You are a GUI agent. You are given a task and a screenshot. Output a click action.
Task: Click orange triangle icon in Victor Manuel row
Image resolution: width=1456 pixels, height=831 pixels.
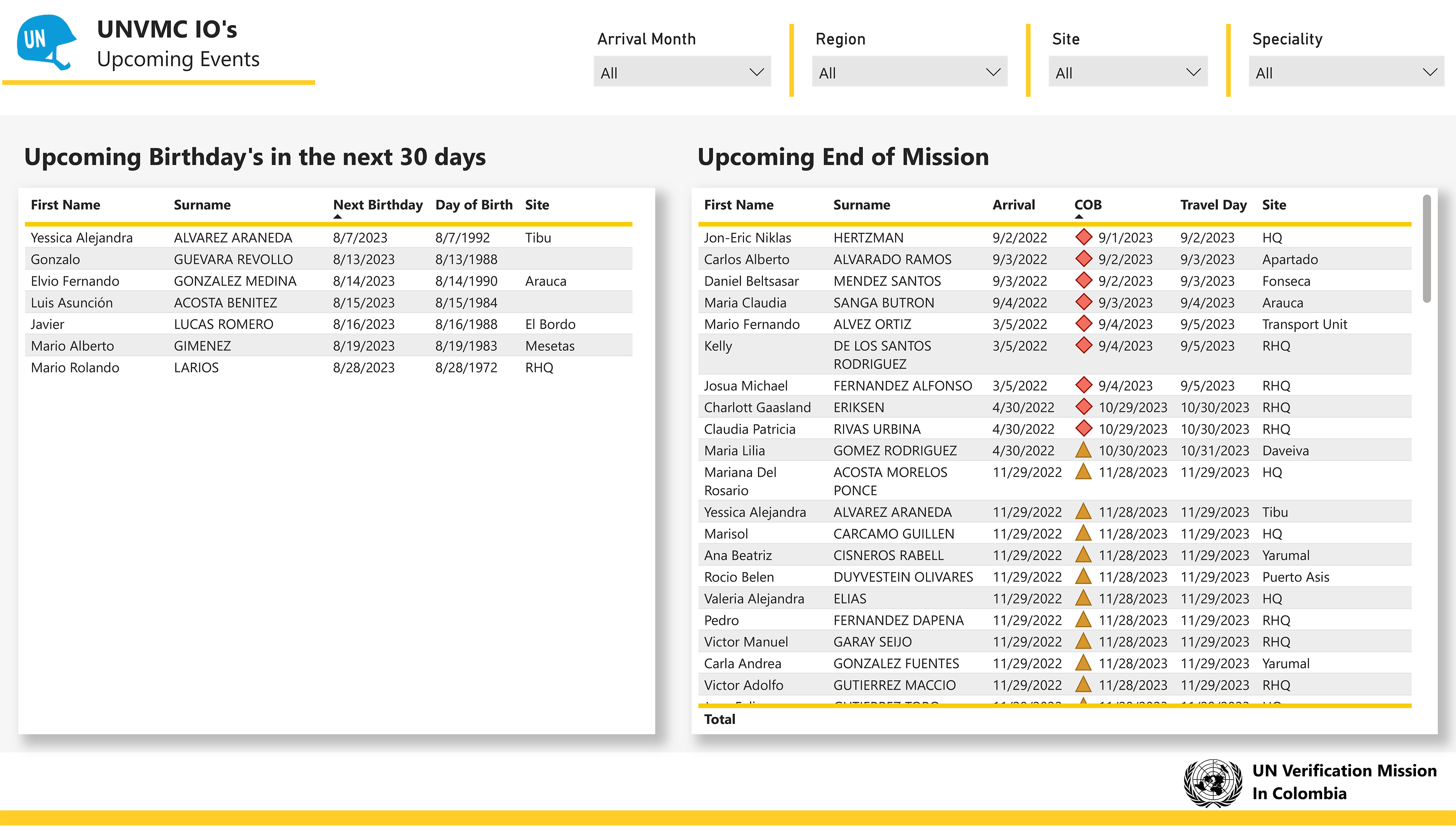[x=1083, y=642]
